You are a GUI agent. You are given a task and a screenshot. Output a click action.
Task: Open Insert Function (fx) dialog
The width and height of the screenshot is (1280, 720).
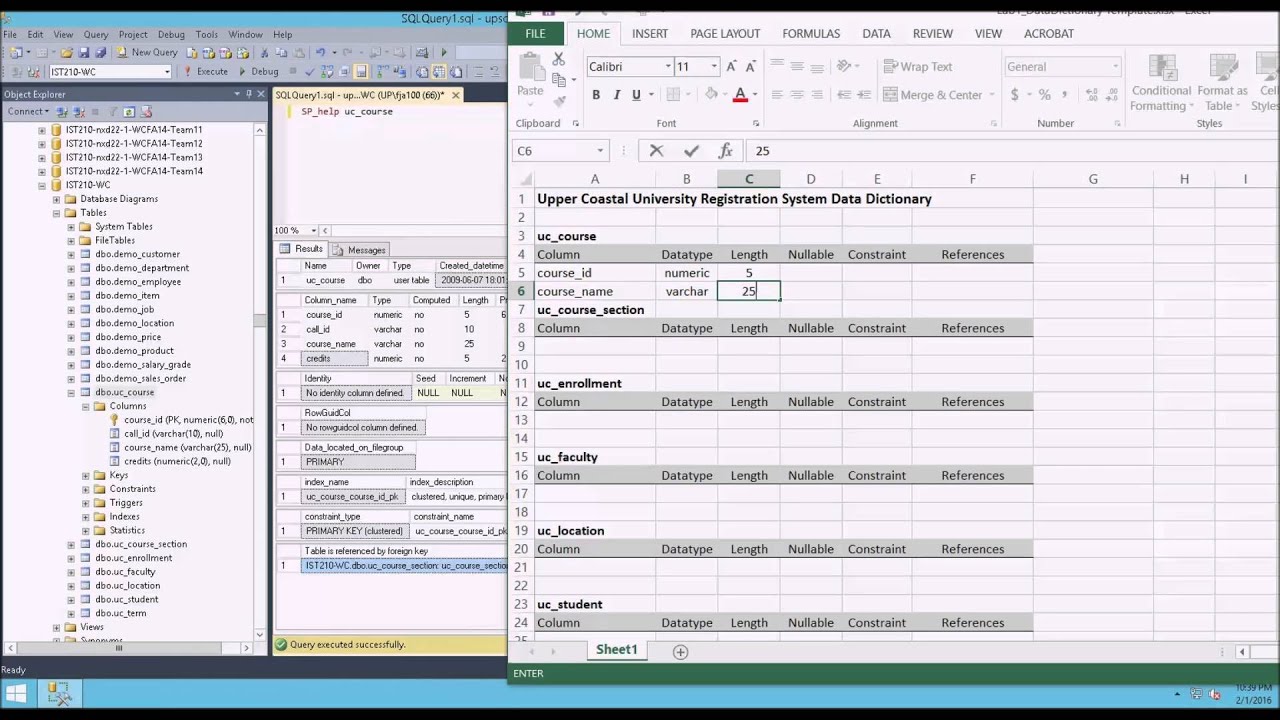725,151
